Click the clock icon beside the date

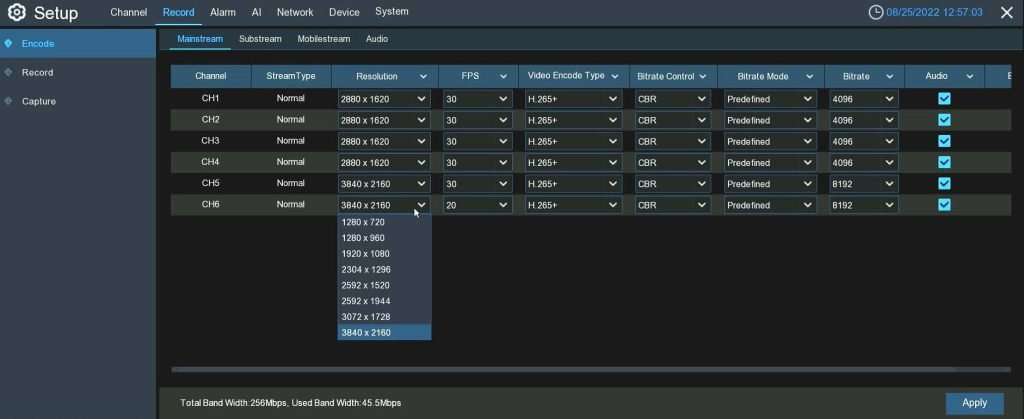[876, 12]
